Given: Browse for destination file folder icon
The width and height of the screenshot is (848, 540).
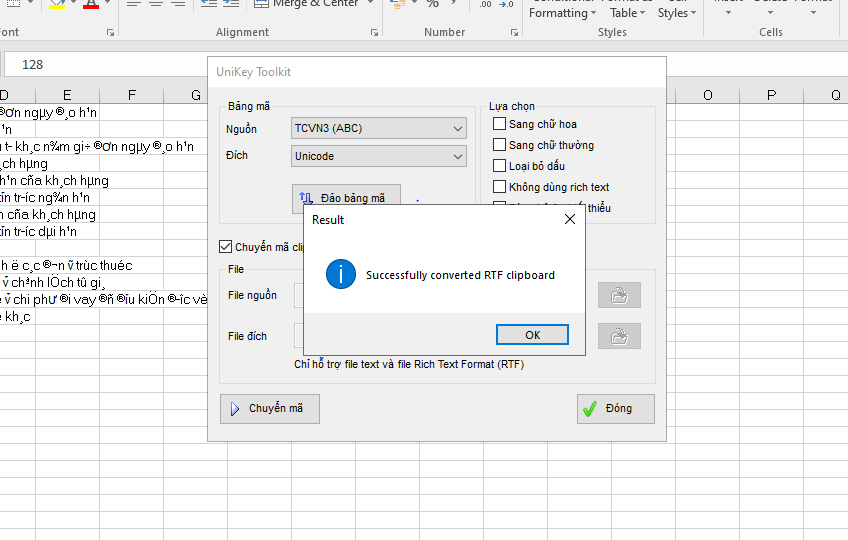Looking at the screenshot, I should [x=619, y=336].
